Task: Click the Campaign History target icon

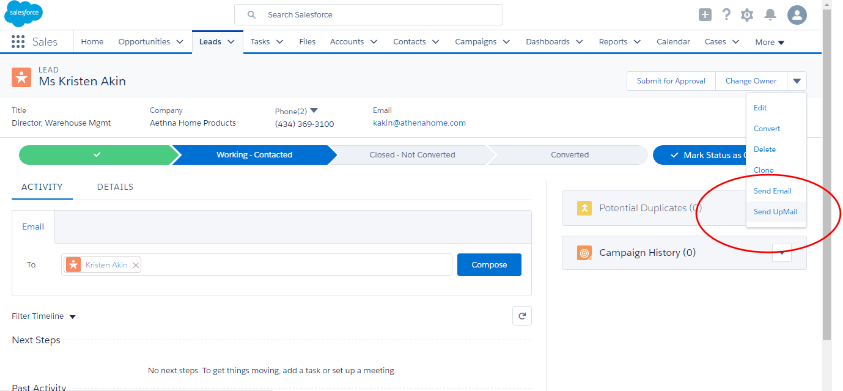Action: click(584, 252)
